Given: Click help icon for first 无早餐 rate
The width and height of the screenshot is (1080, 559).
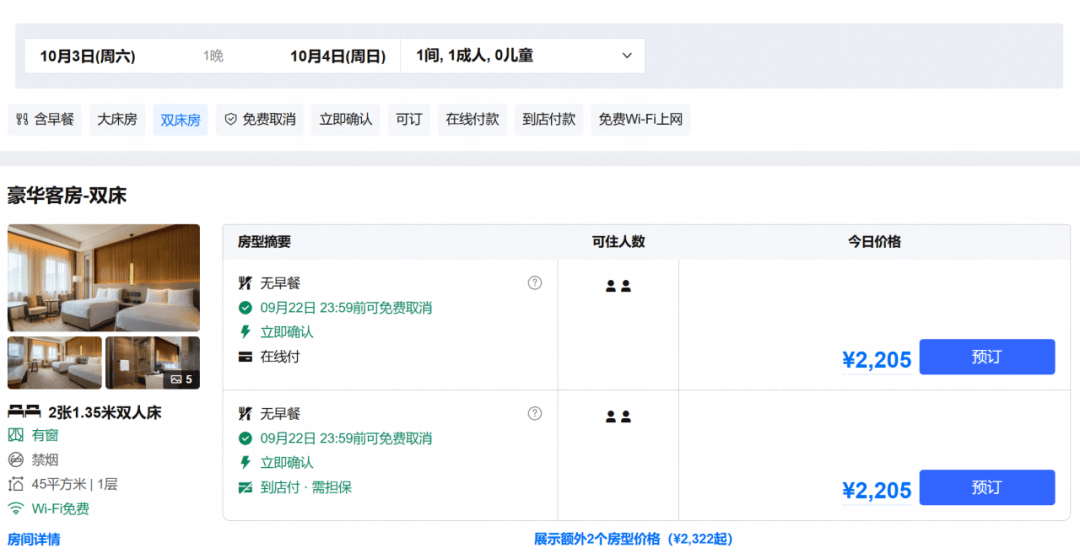Looking at the screenshot, I should (534, 283).
